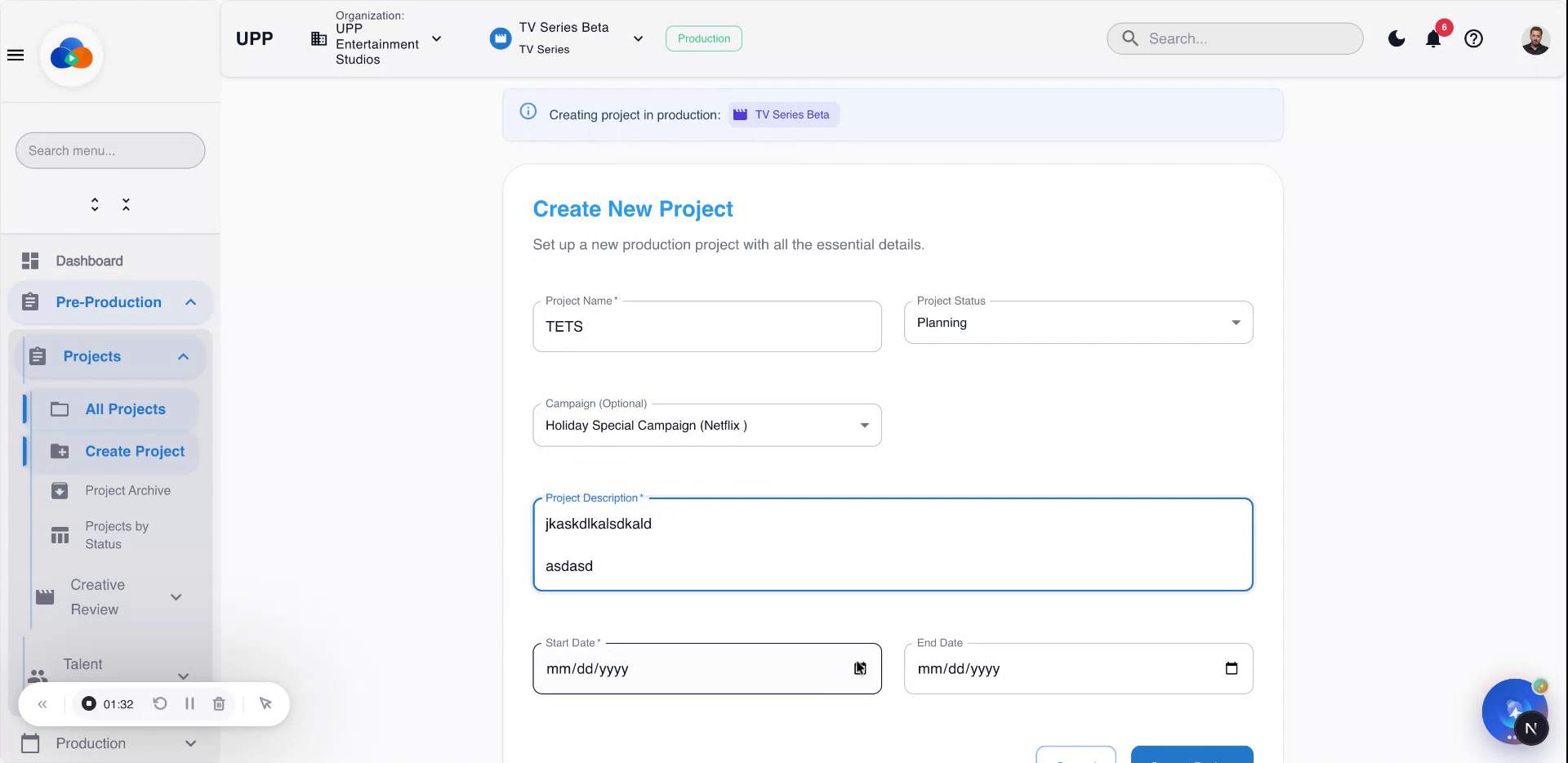Image resolution: width=1568 pixels, height=763 pixels.
Task: Select the Create Project folder icon
Action: click(60, 451)
